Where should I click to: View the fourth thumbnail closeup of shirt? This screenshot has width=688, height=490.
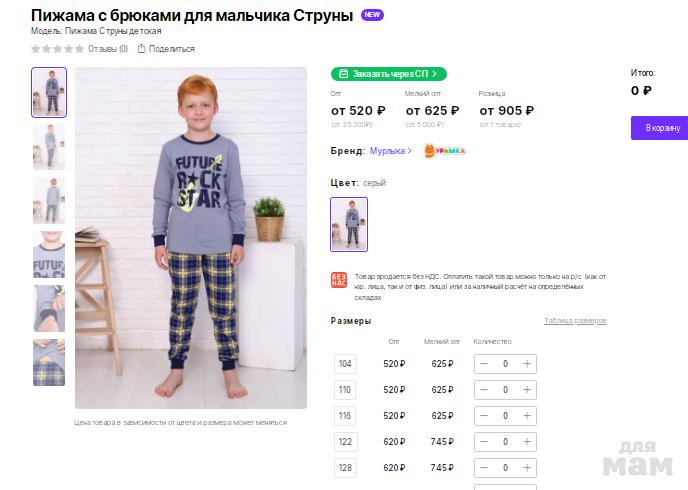49,254
